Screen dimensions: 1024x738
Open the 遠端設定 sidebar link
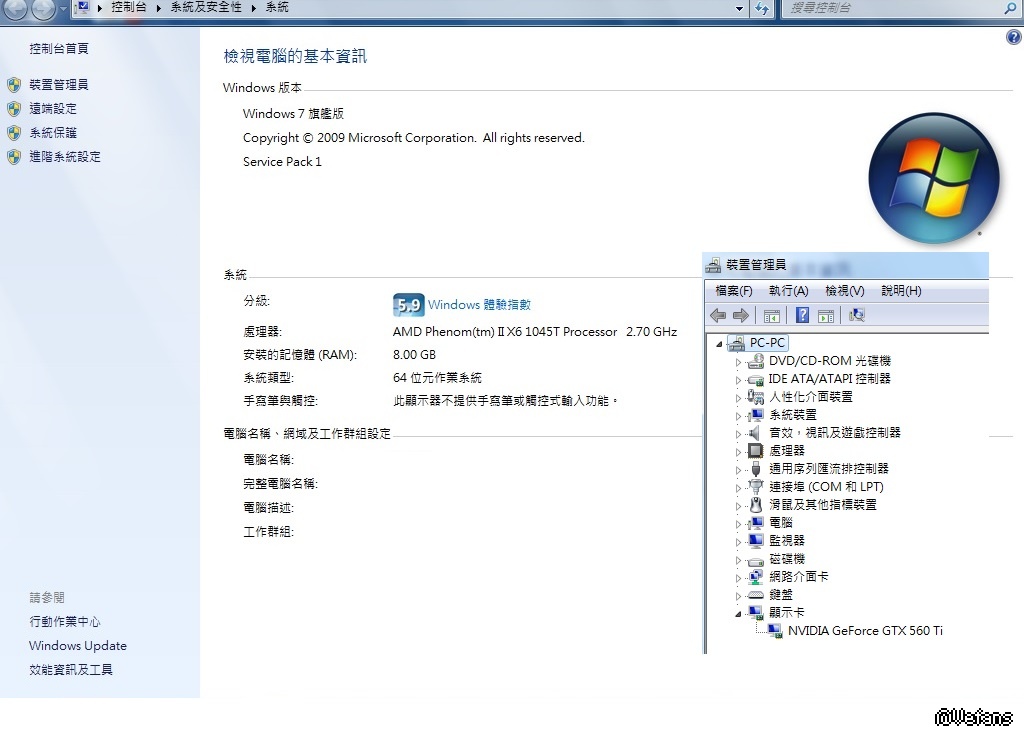[x=53, y=109]
